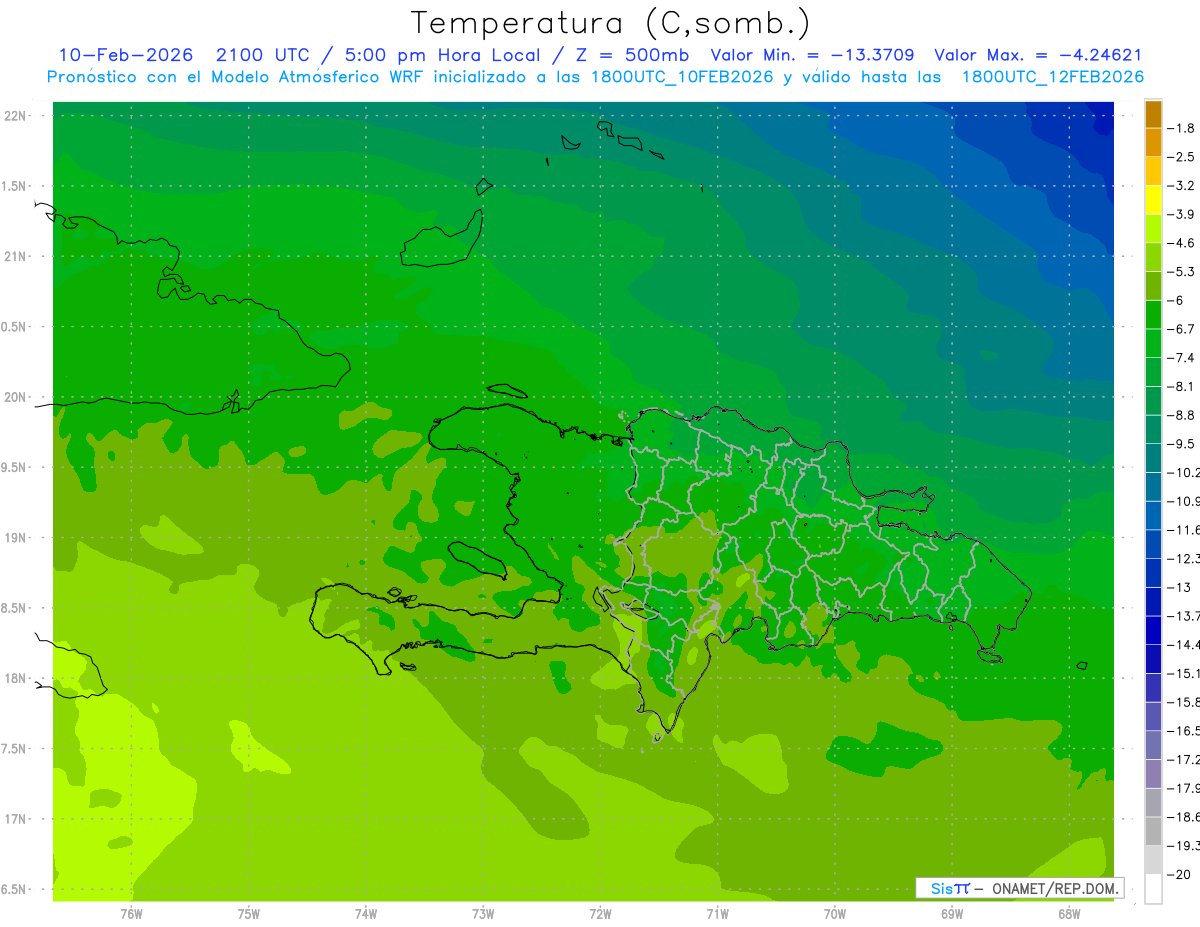The image size is (1200, 927).
Task: Click the "72W" longitude axis label
Action: click(600, 913)
